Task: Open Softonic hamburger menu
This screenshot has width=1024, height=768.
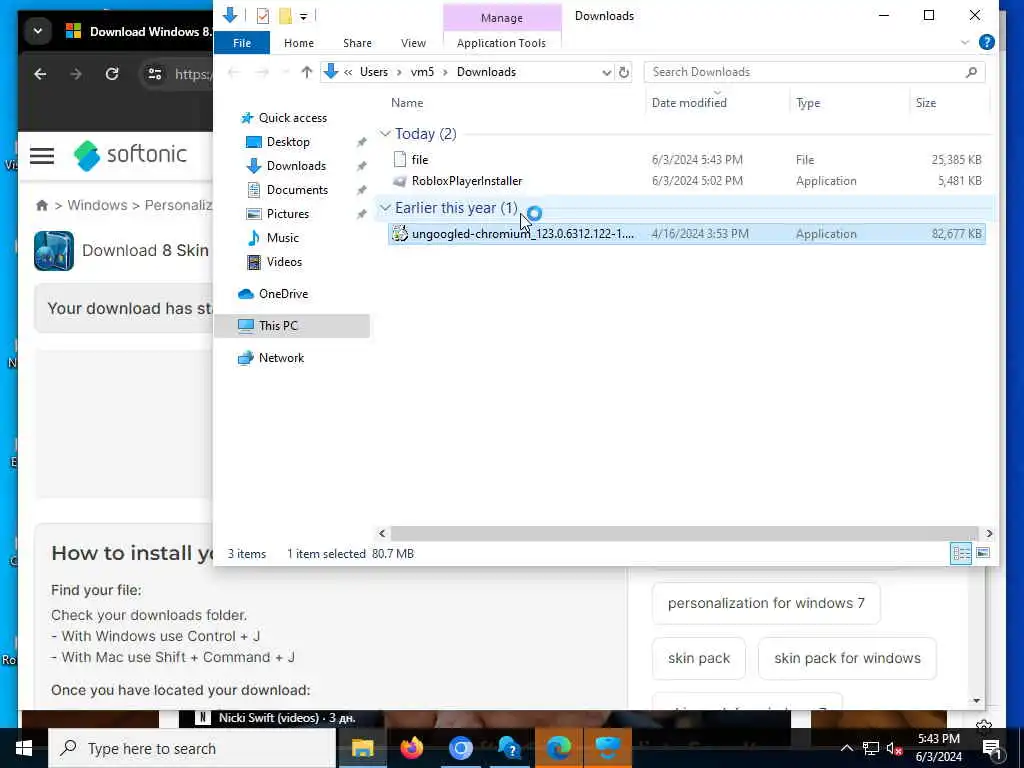Action: [42, 155]
